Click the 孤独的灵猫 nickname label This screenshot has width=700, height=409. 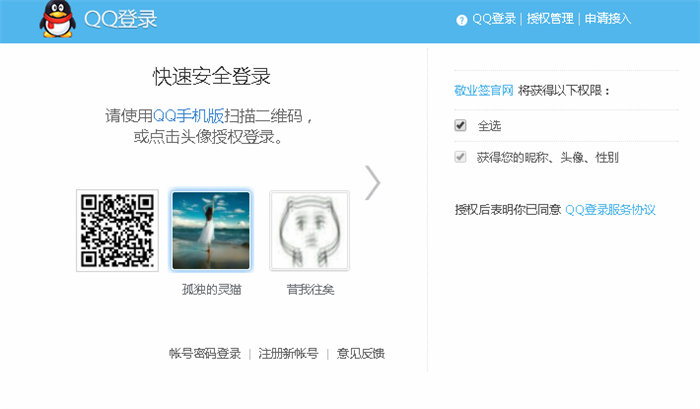click(x=211, y=290)
